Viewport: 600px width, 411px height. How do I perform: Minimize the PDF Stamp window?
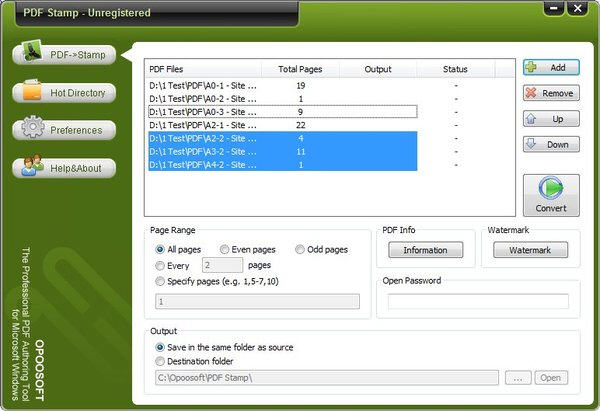(554, 8)
